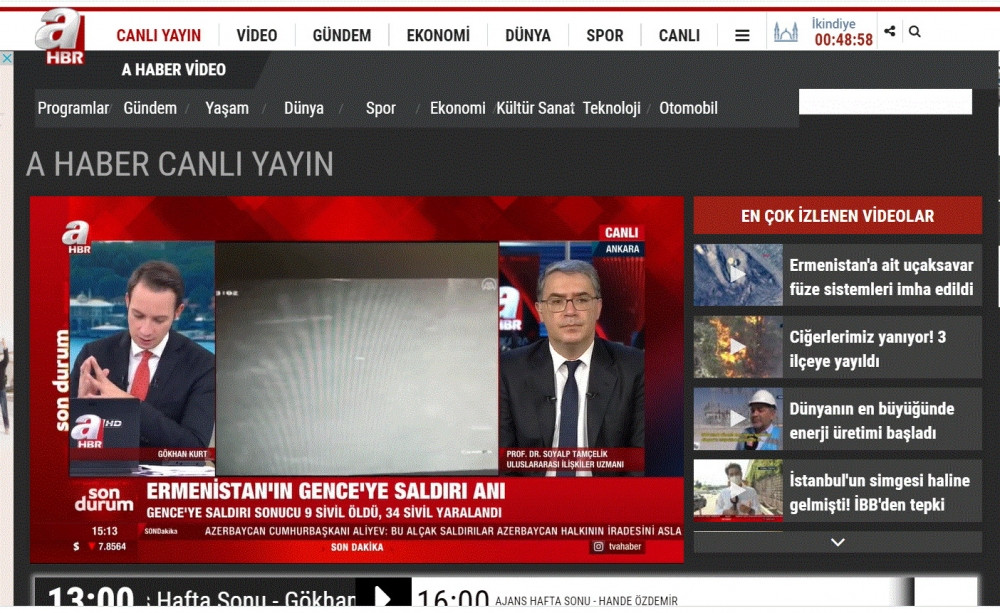1000x613 pixels.
Task: Click A HABER CANLI YAYIN page title
Action: click(180, 164)
